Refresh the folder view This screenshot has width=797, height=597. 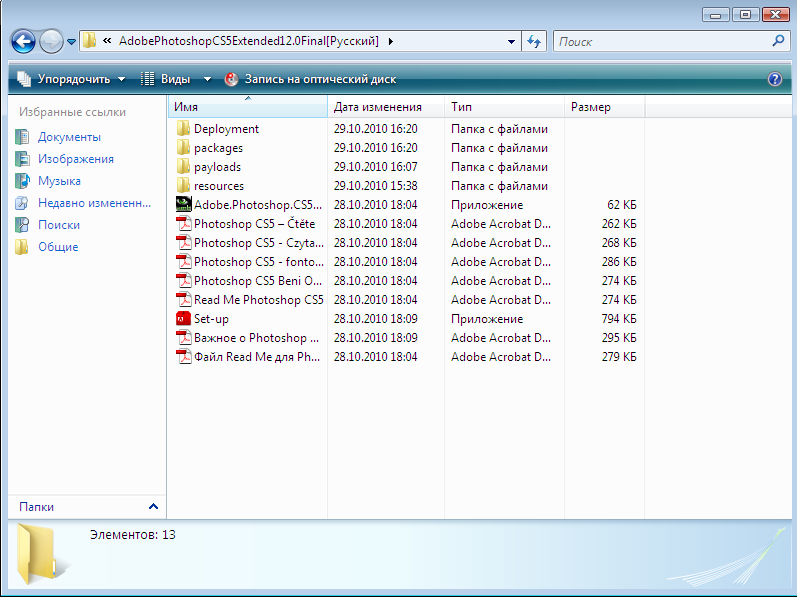[x=534, y=41]
